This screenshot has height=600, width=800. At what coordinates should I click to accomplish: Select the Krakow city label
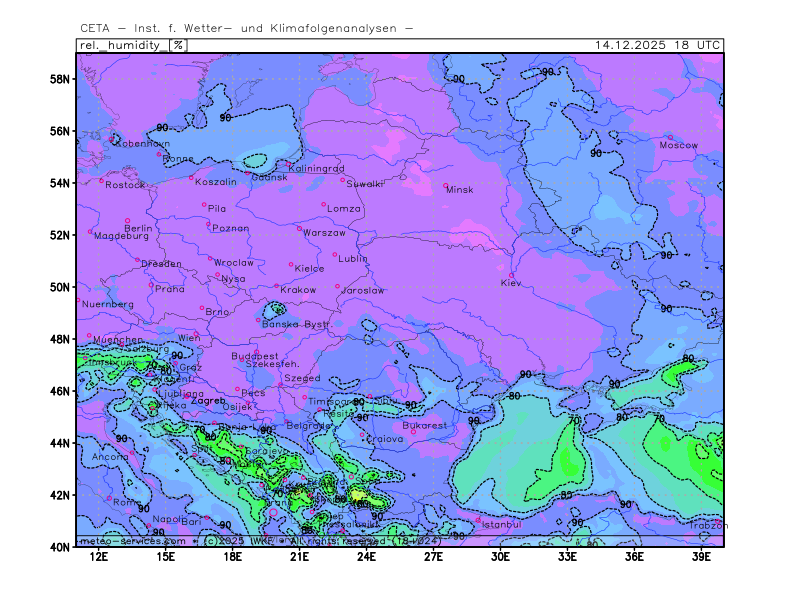point(298,290)
